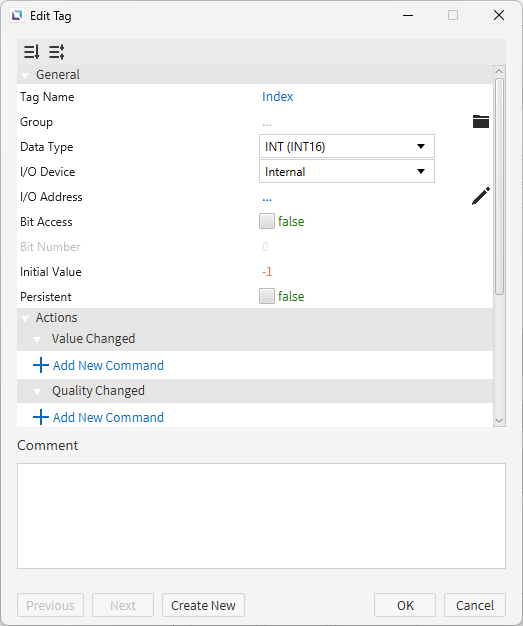The height and width of the screenshot is (626, 523).
Task: Toggle the Bit Access checkbox
Action: pyautogui.click(x=267, y=221)
